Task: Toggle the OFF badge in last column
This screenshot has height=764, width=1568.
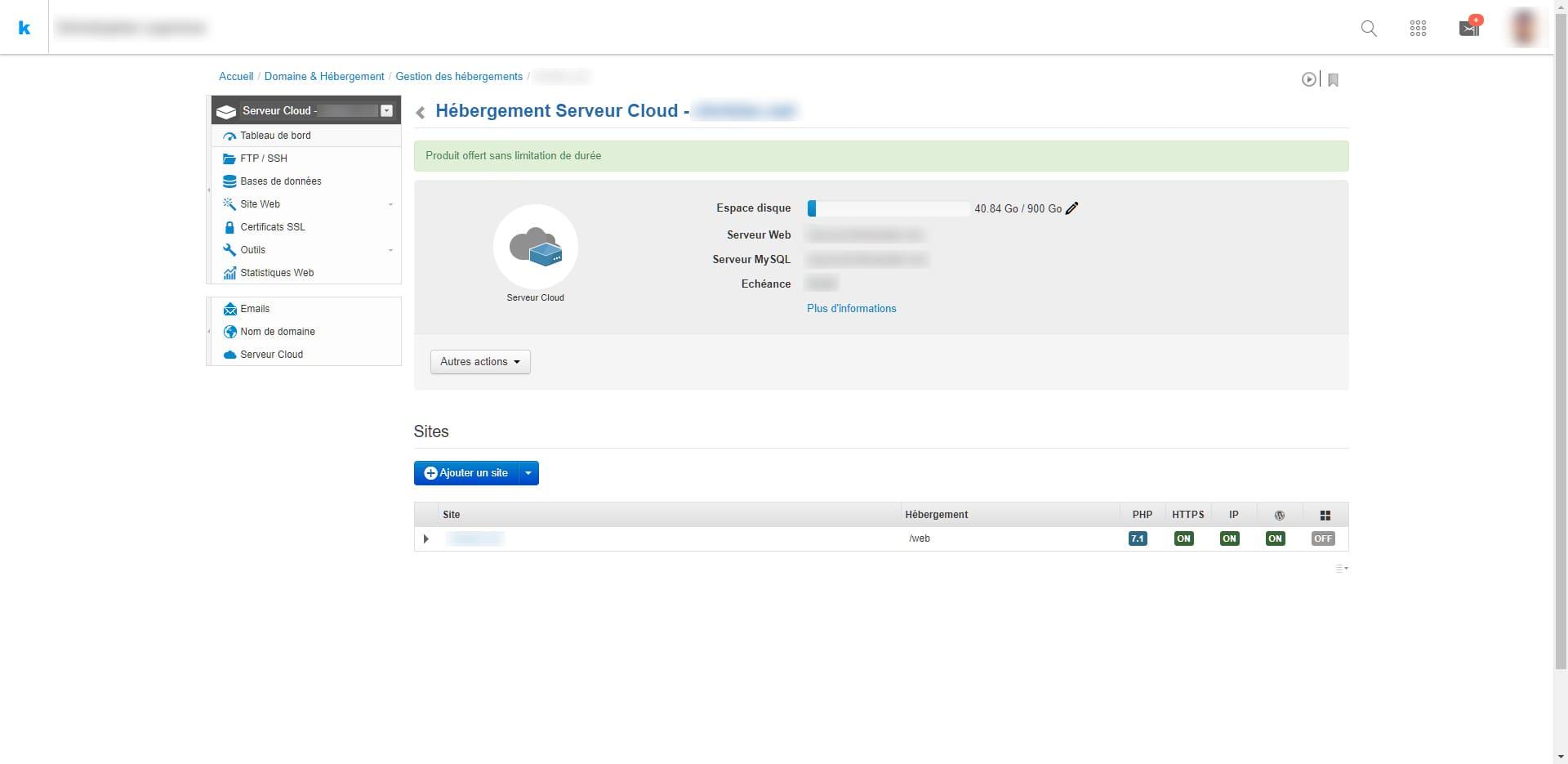Action: point(1323,538)
